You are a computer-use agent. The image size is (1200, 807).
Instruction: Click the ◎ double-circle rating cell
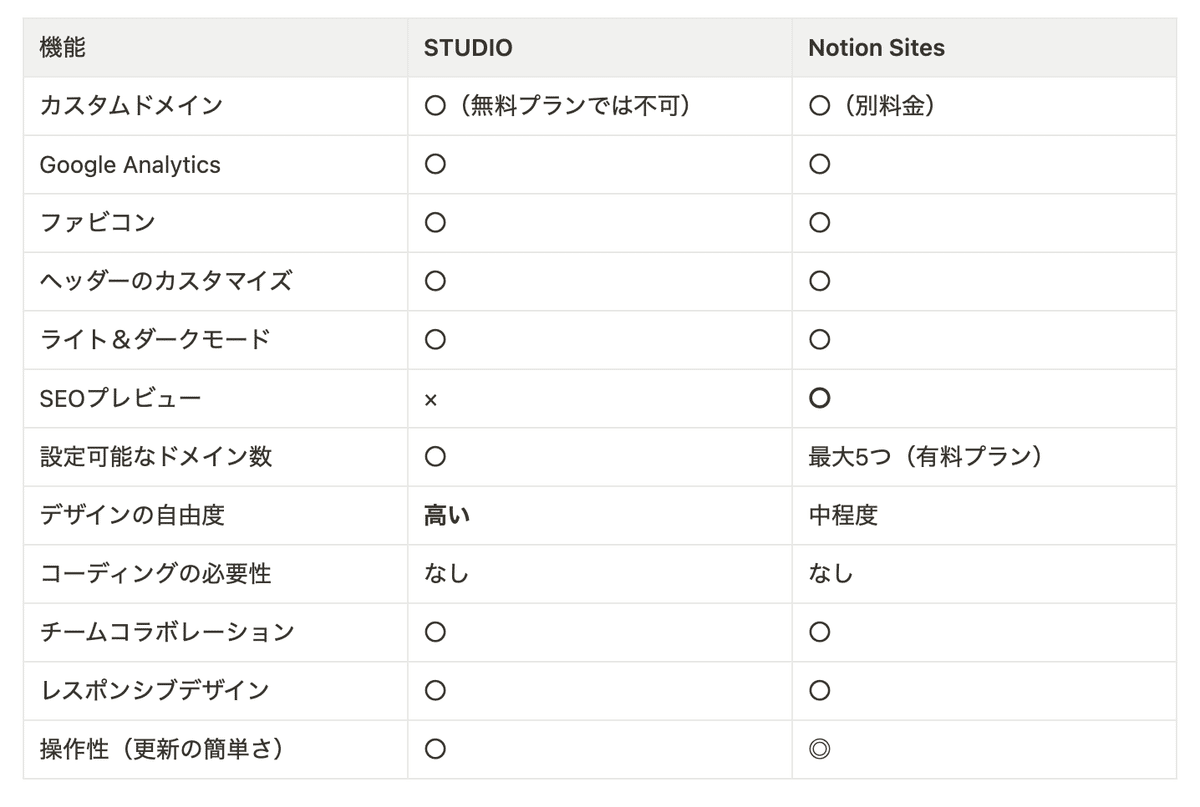click(820, 749)
